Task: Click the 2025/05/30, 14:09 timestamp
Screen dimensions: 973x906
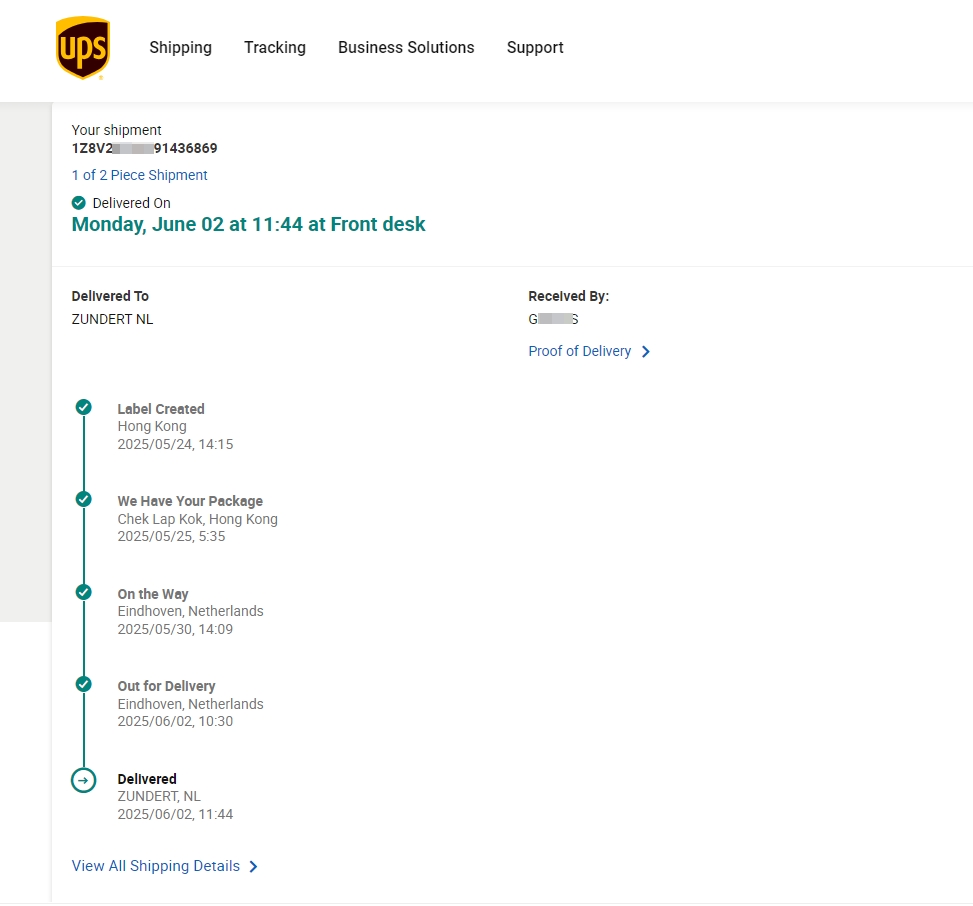Action: (x=176, y=629)
